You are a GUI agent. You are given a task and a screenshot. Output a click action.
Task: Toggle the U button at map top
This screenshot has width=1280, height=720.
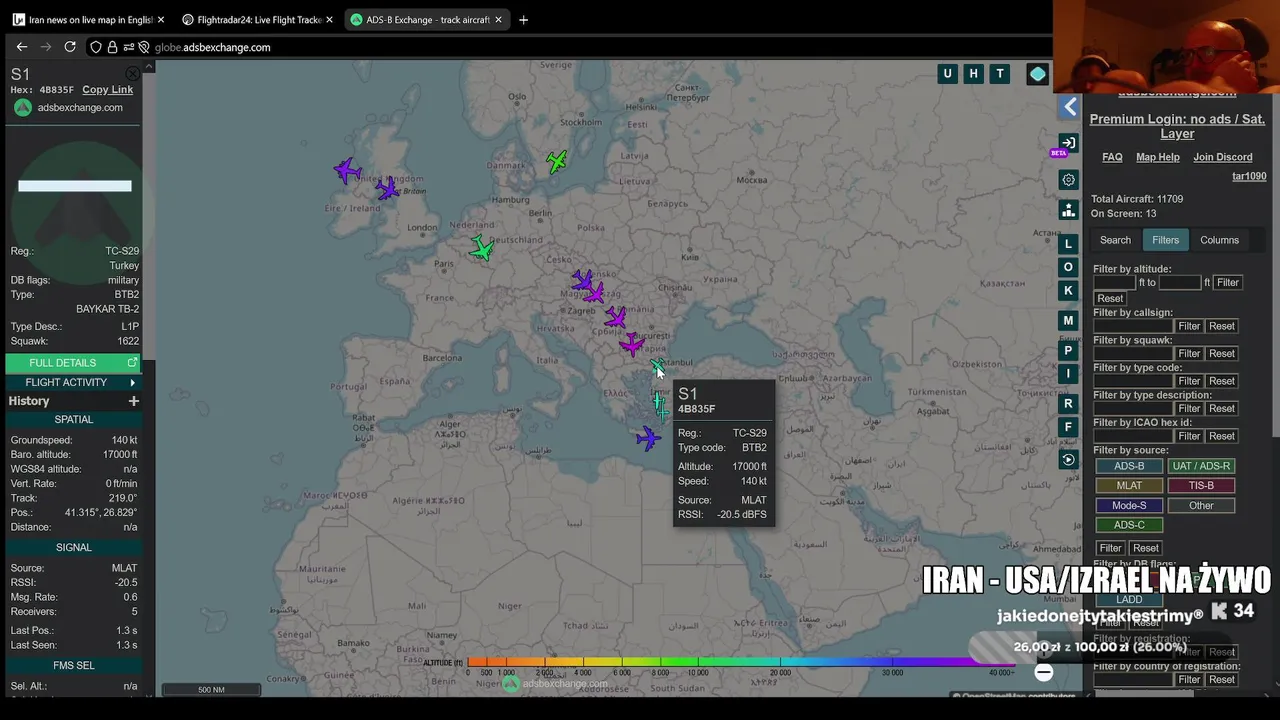pyautogui.click(x=947, y=73)
